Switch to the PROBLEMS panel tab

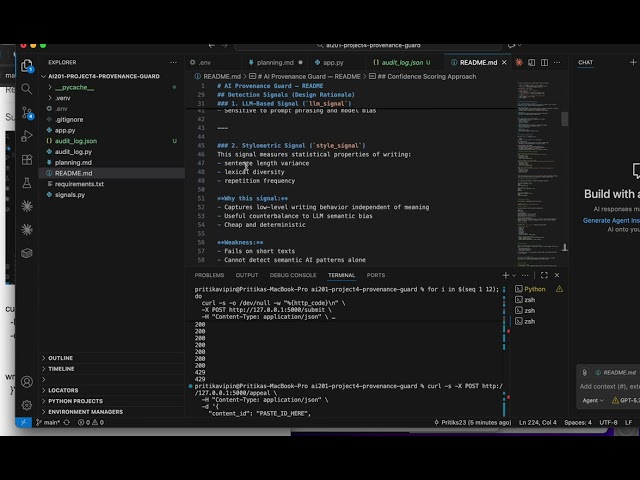(x=209, y=276)
